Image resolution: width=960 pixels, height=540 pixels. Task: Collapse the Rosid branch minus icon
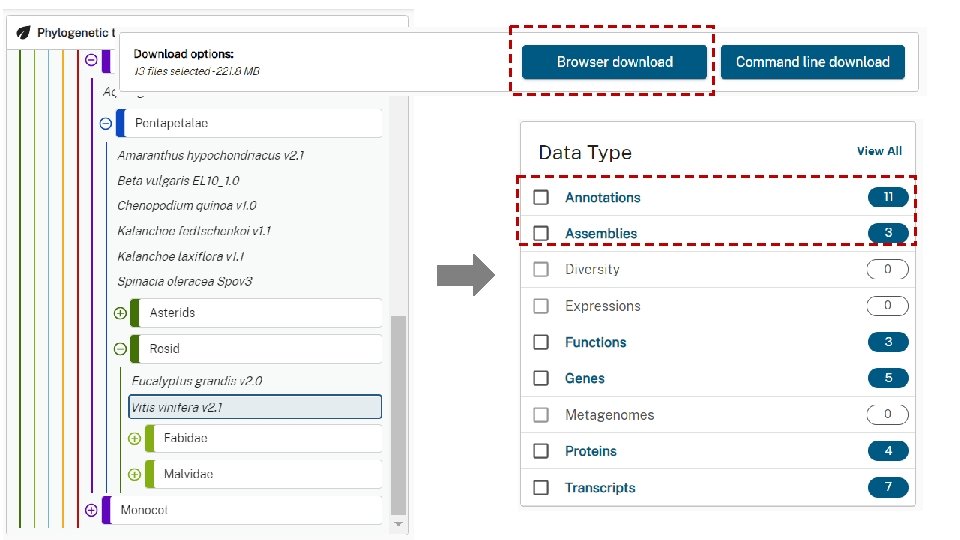[x=121, y=349]
